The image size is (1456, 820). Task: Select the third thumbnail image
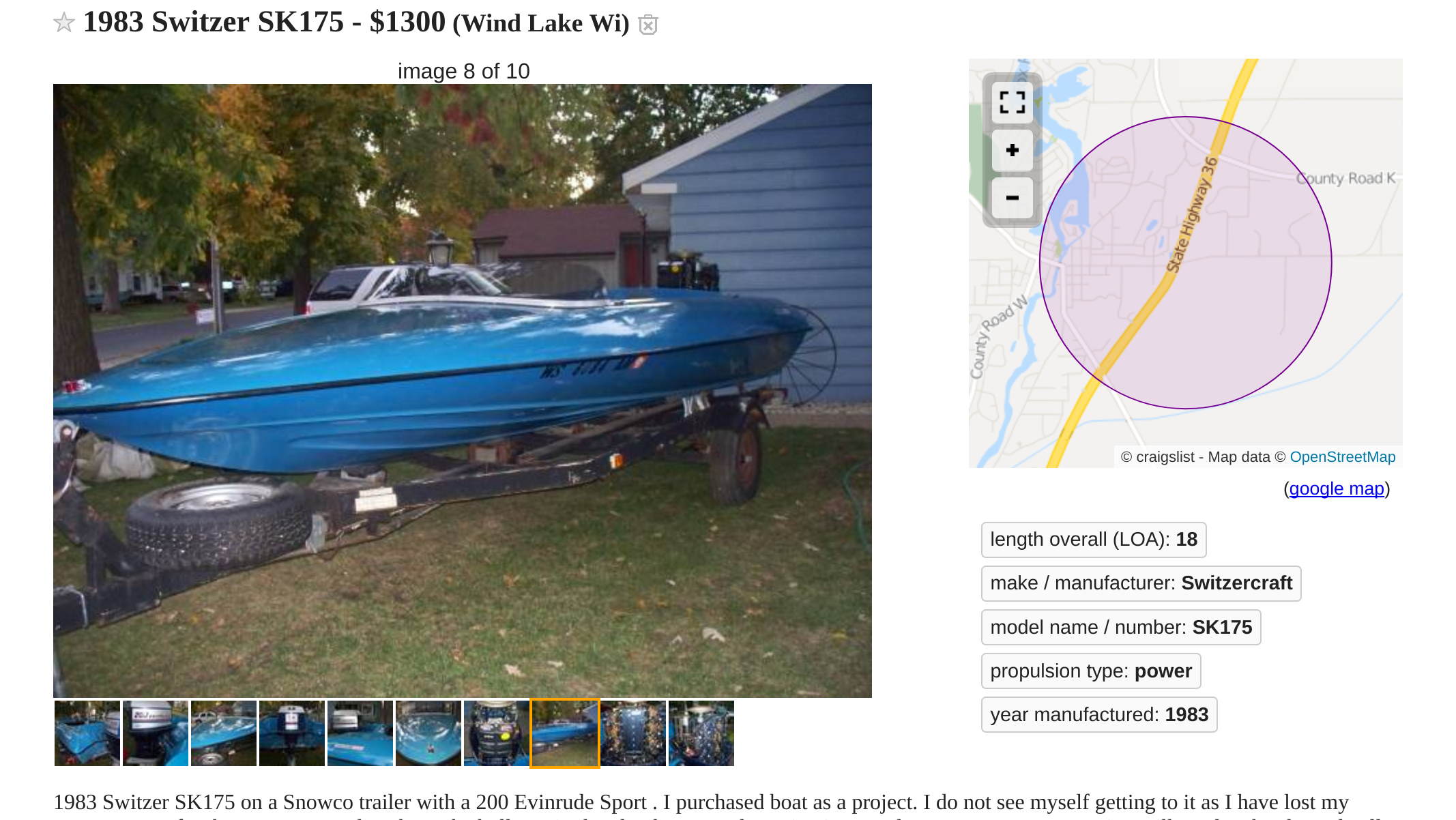[224, 733]
